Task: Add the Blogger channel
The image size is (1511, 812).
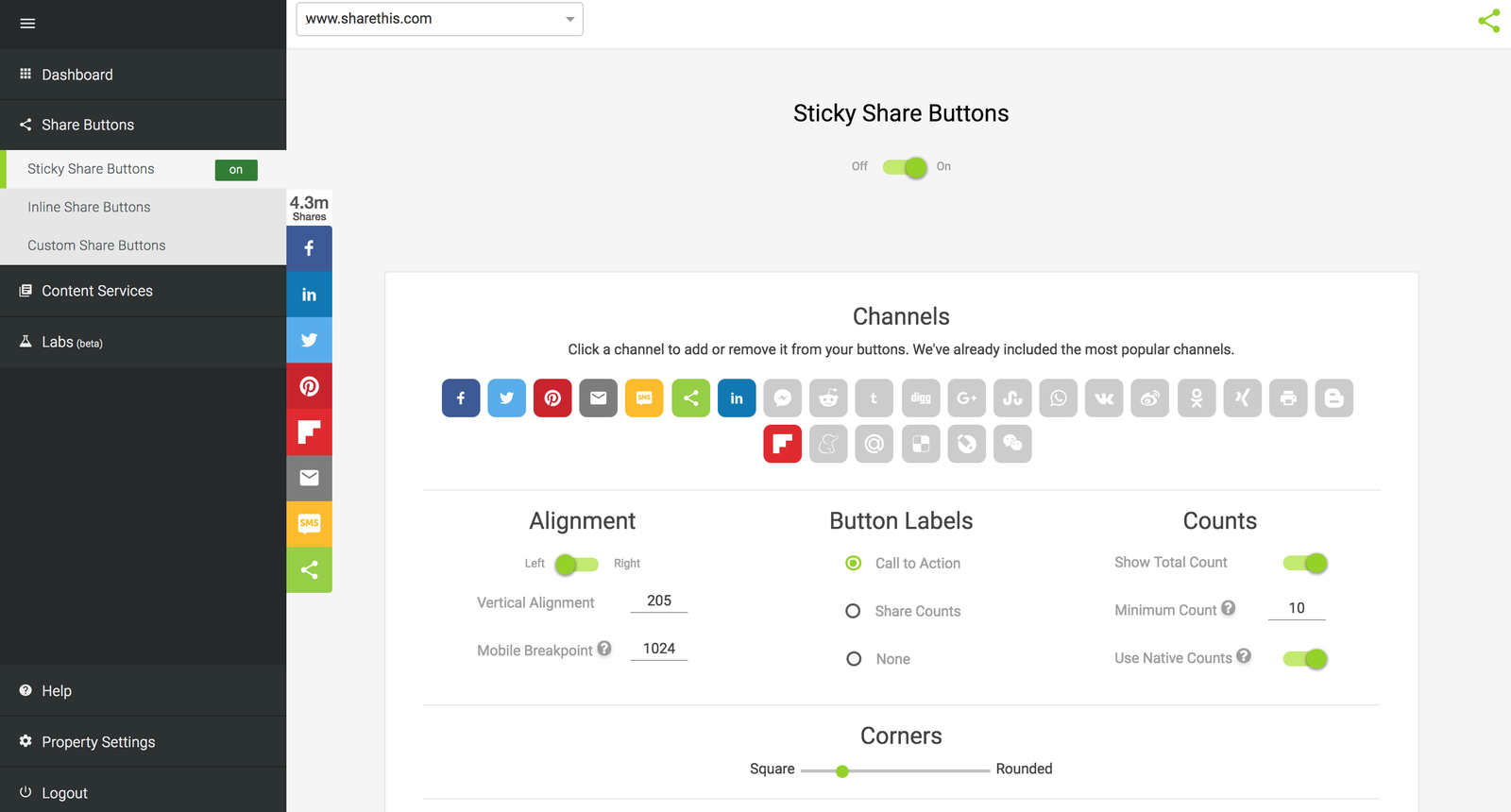Action: coord(1334,398)
